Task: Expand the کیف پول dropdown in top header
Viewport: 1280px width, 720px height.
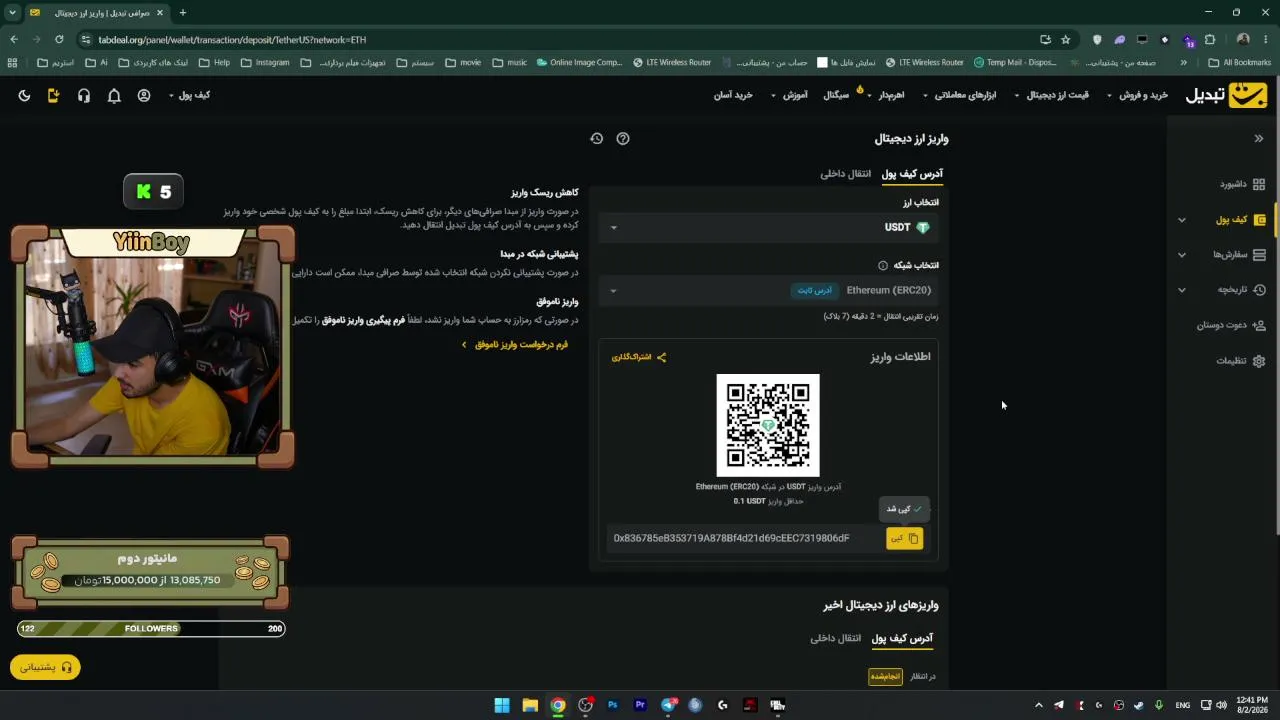Action: click(189, 95)
